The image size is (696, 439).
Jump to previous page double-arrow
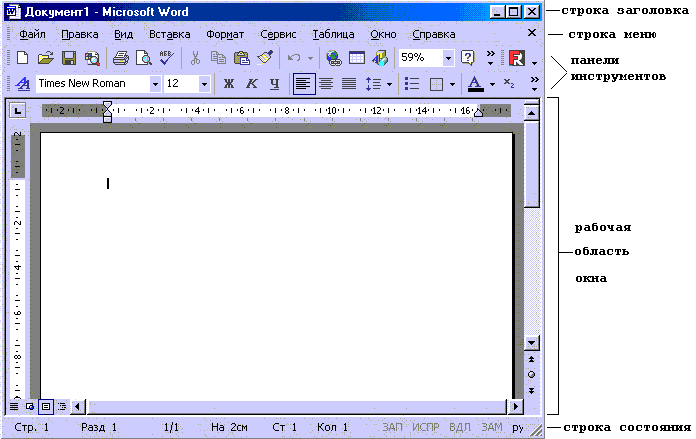pos(531,359)
